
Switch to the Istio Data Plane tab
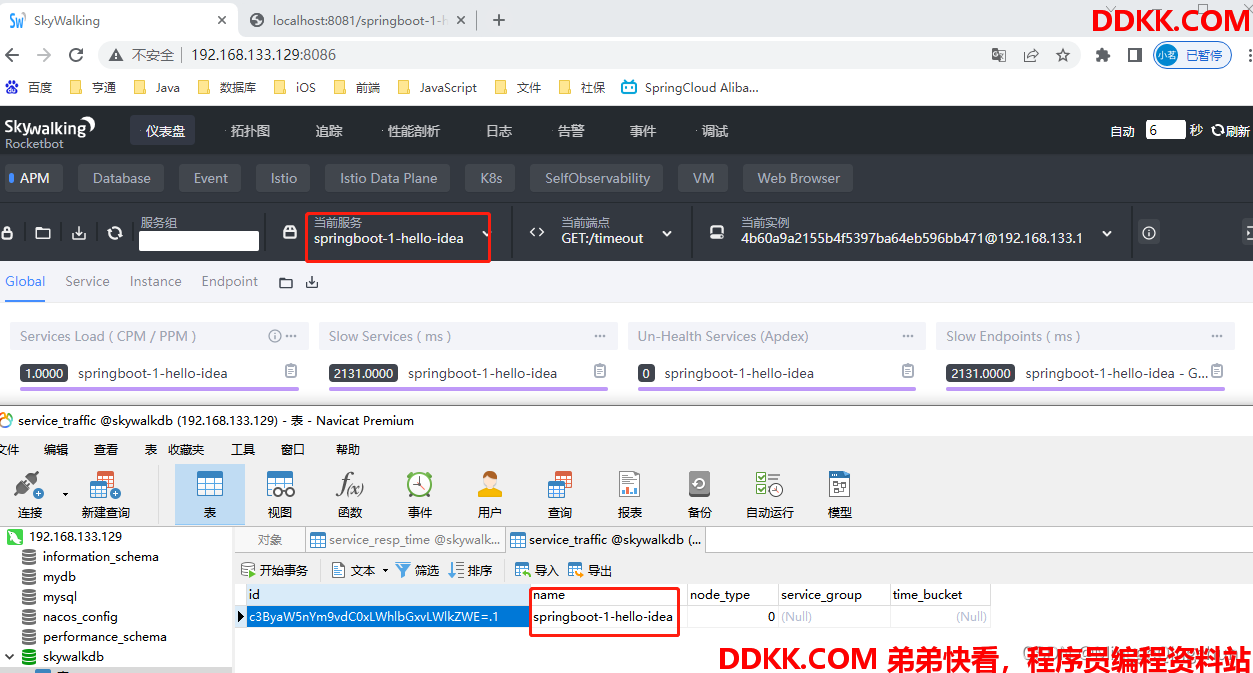point(389,178)
